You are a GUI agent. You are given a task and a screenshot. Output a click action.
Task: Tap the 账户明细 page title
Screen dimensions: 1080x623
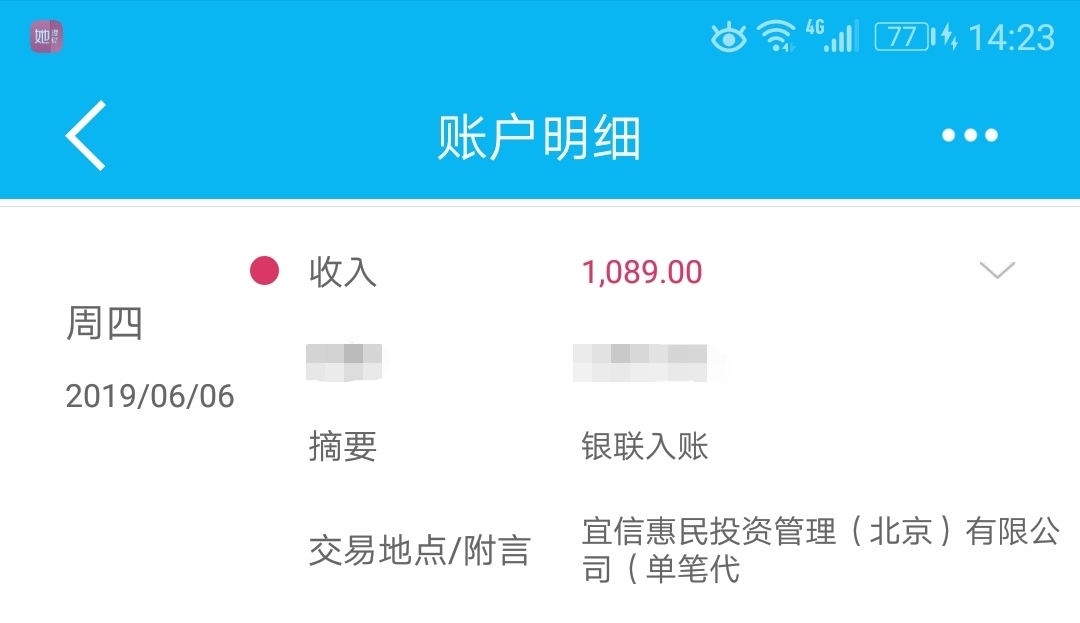(539, 138)
